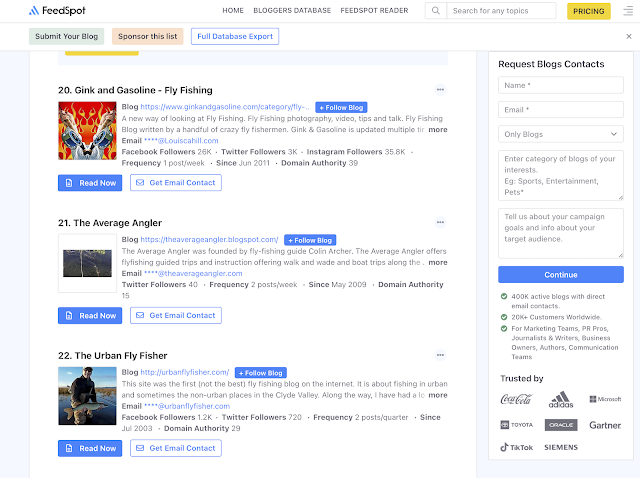The width and height of the screenshot is (640, 478).
Task: Open the hamburger menu icon
Action: [x=628, y=11]
